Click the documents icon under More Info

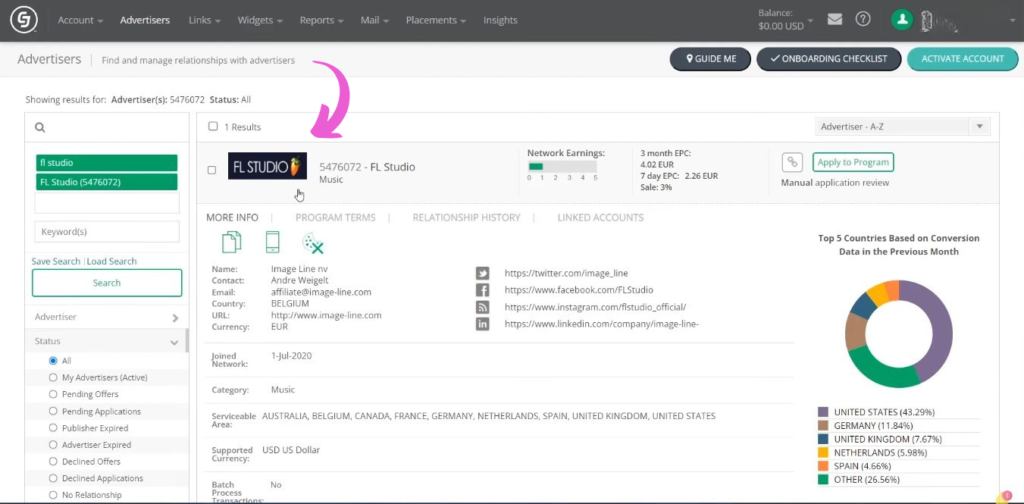232,242
